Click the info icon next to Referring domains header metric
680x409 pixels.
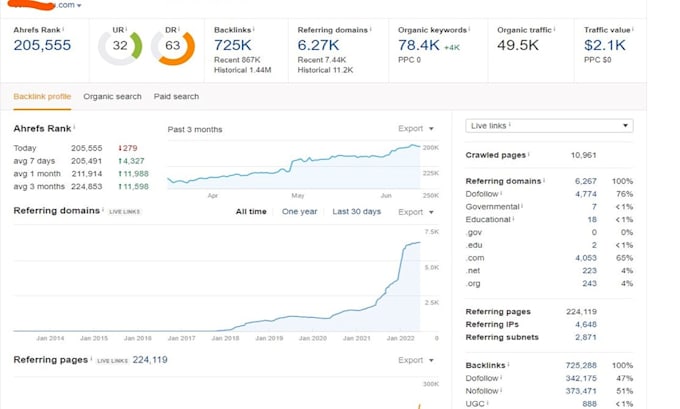[371, 29]
